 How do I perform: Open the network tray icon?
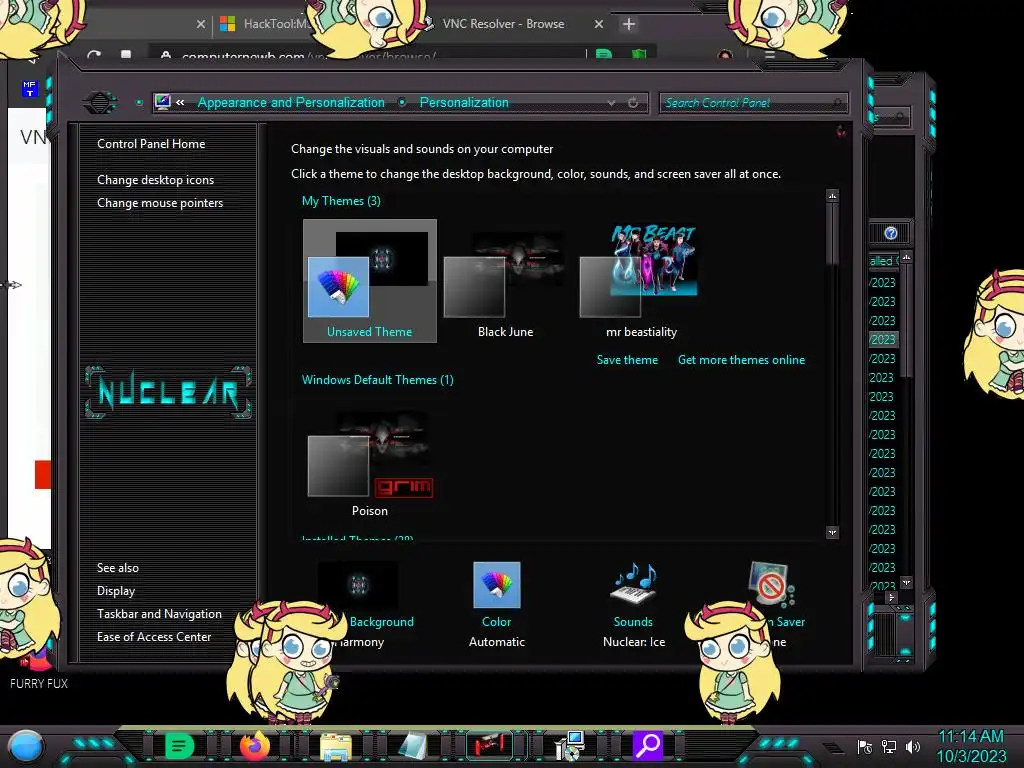[x=889, y=746]
